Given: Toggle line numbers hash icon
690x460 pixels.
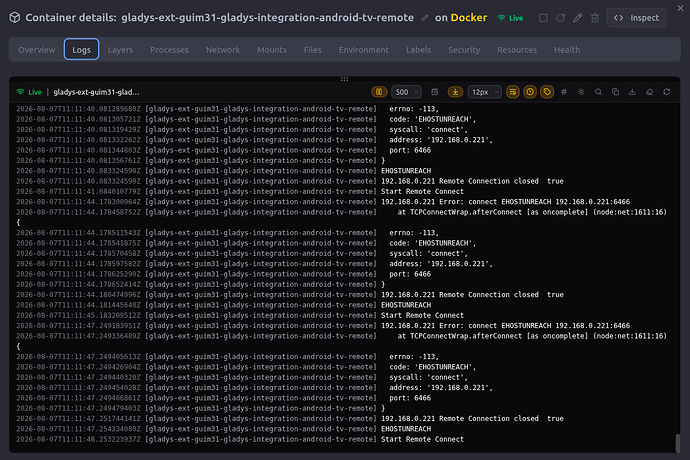Looking at the screenshot, I should [564, 92].
